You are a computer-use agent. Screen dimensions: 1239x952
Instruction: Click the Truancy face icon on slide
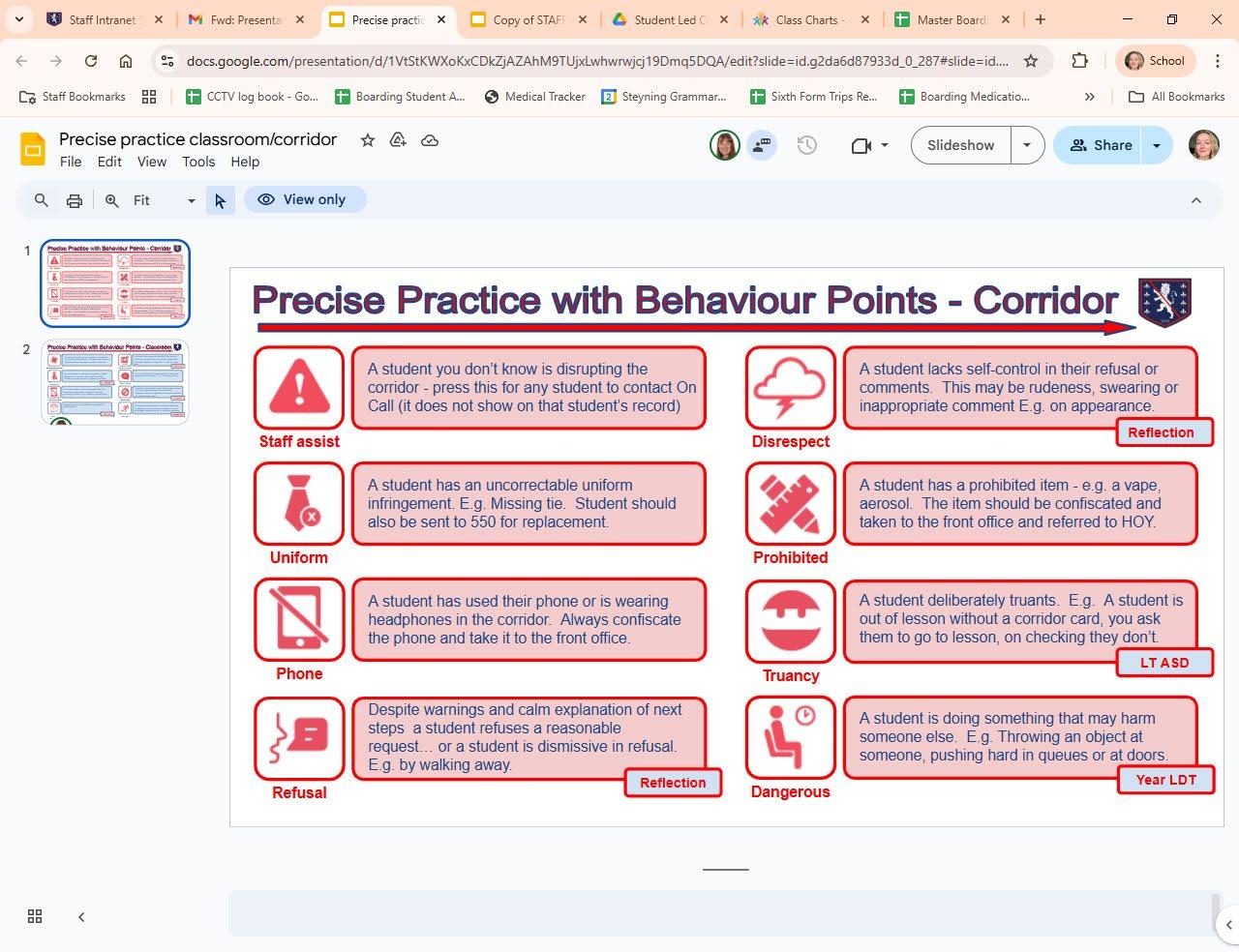tap(791, 621)
